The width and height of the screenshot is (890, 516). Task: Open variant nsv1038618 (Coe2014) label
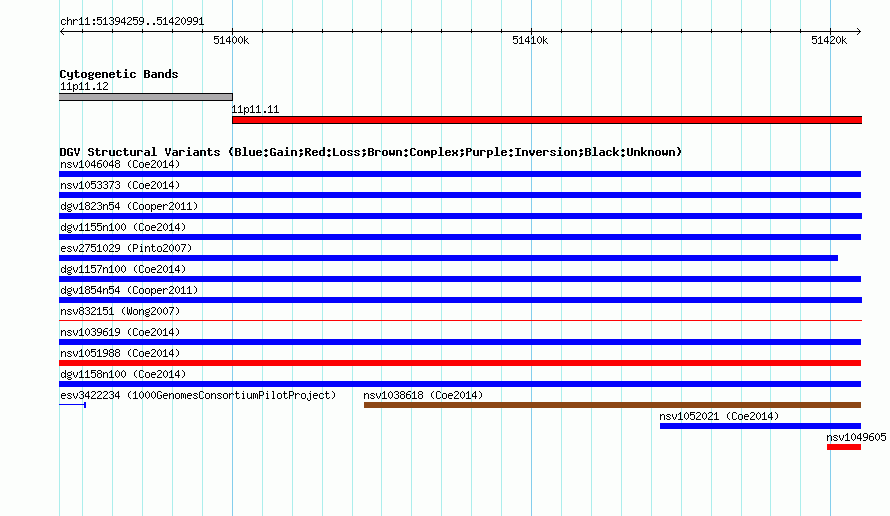(x=423, y=395)
